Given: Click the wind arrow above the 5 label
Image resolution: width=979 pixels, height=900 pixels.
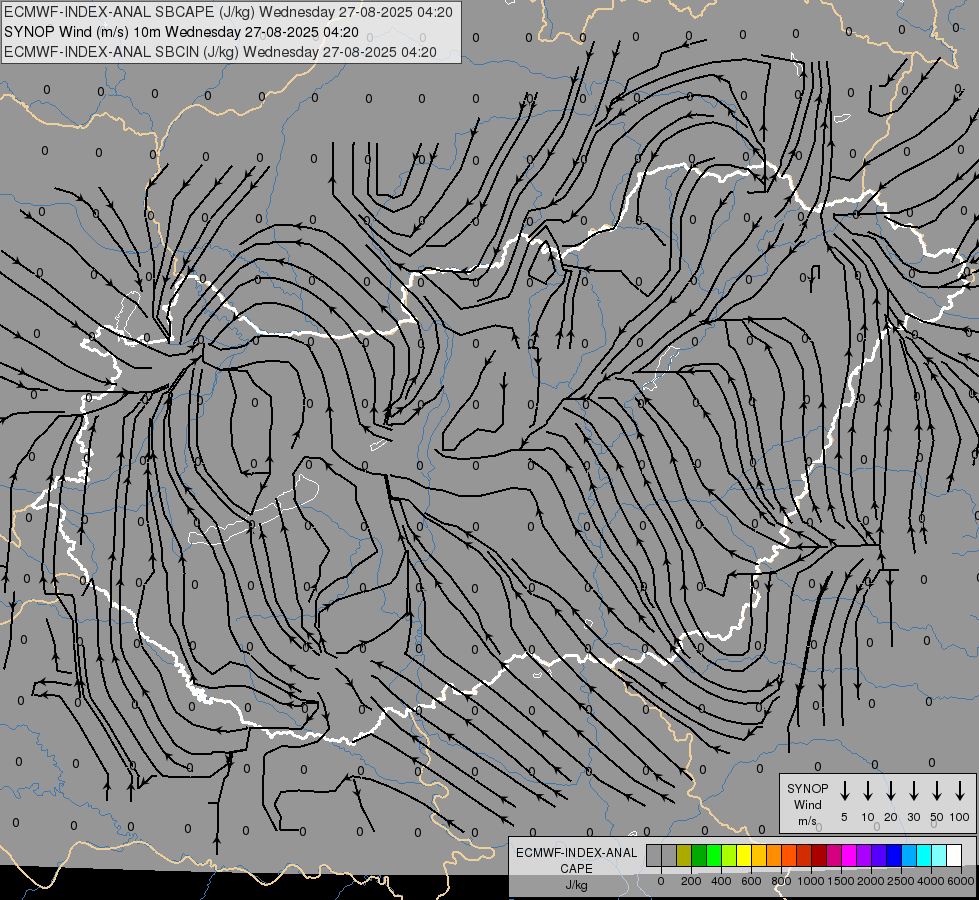Looking at the screenshot, I should [x=844, y=791].
